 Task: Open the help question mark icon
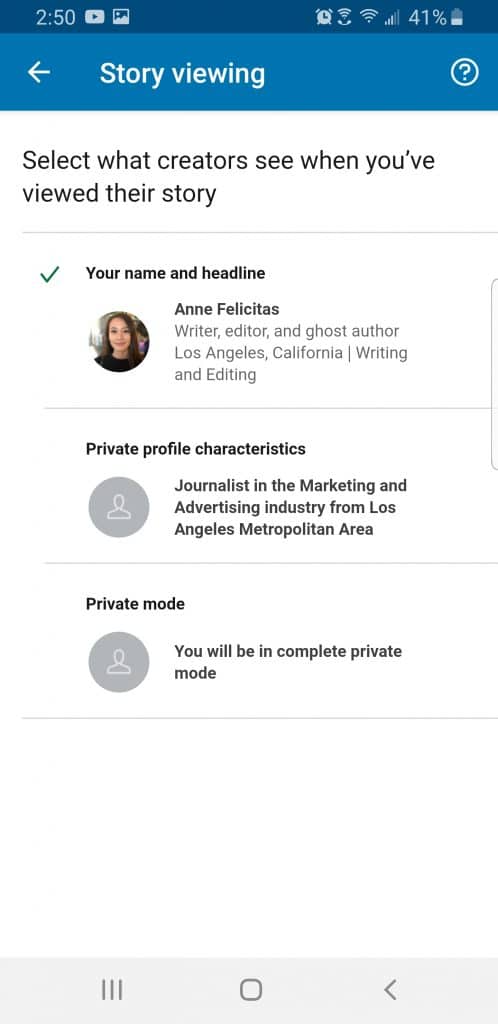coord(465,72)
